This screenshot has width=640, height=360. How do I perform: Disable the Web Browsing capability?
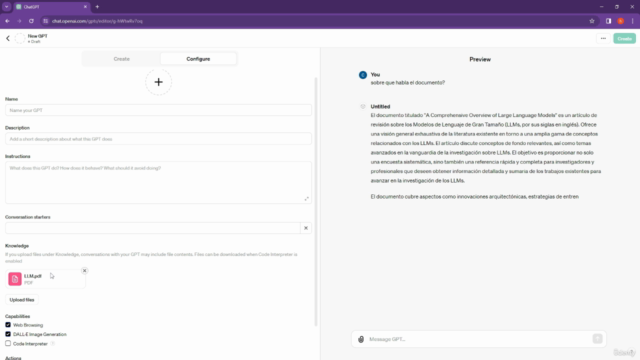pos(8,325)
